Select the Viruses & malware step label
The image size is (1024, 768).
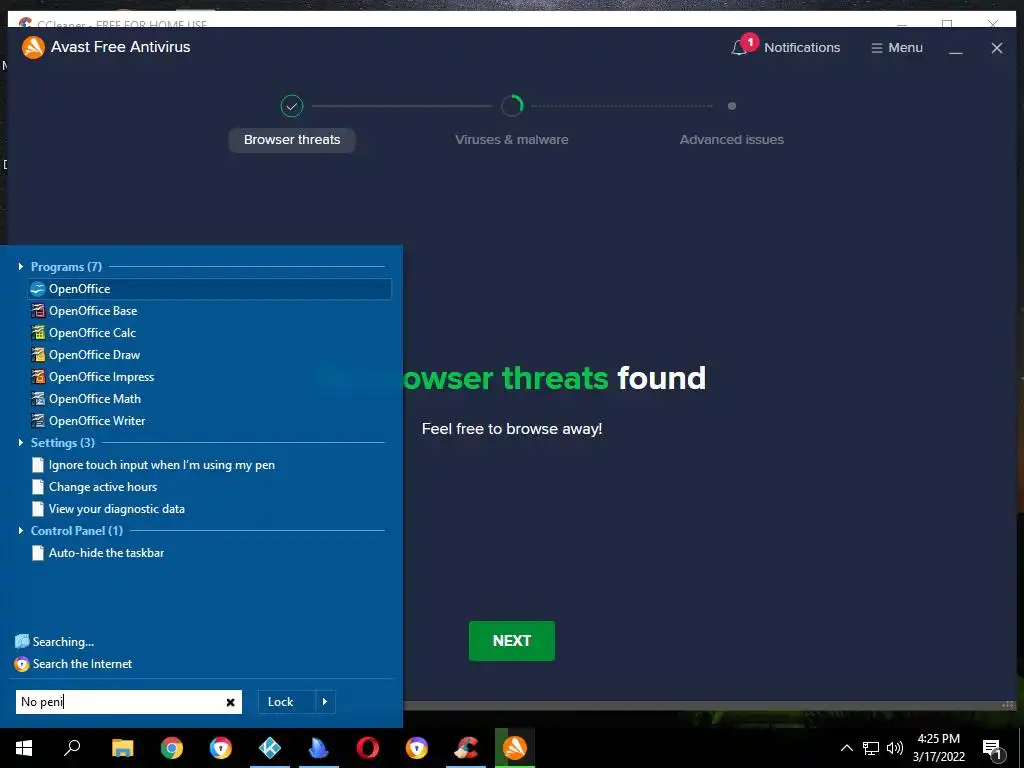(x=511, y=140)
